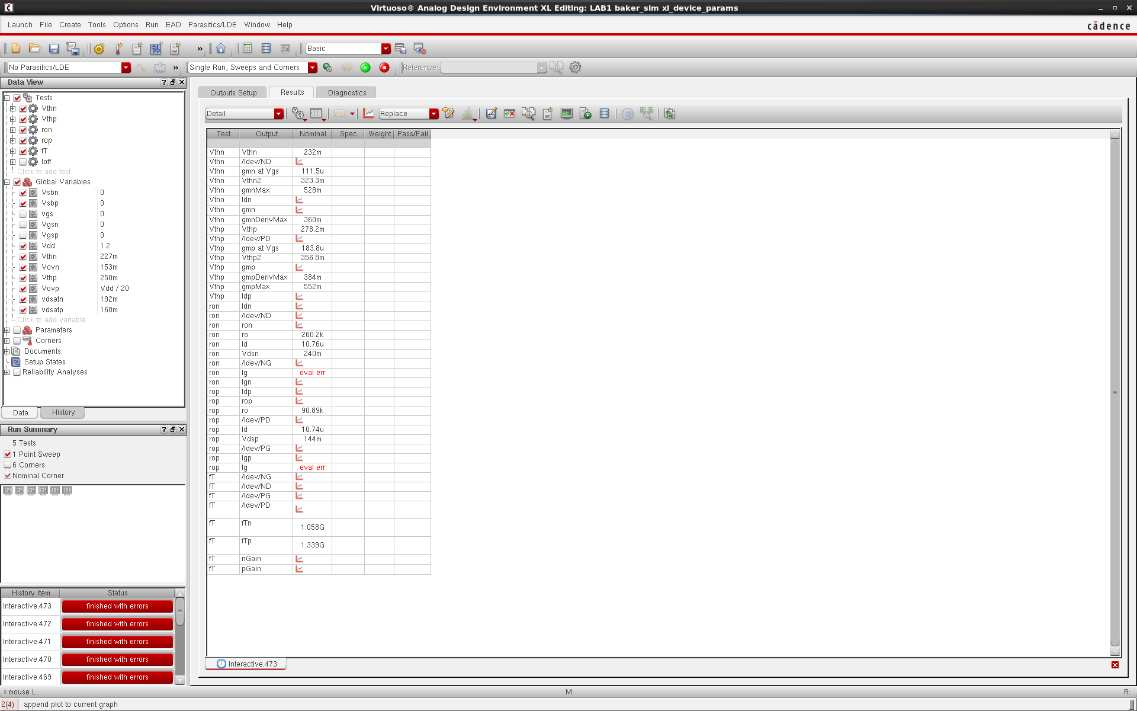Collapse the Tests tree node
Image resolution: width=1137 pixels, height=711 pixels.
pos(7,98)
